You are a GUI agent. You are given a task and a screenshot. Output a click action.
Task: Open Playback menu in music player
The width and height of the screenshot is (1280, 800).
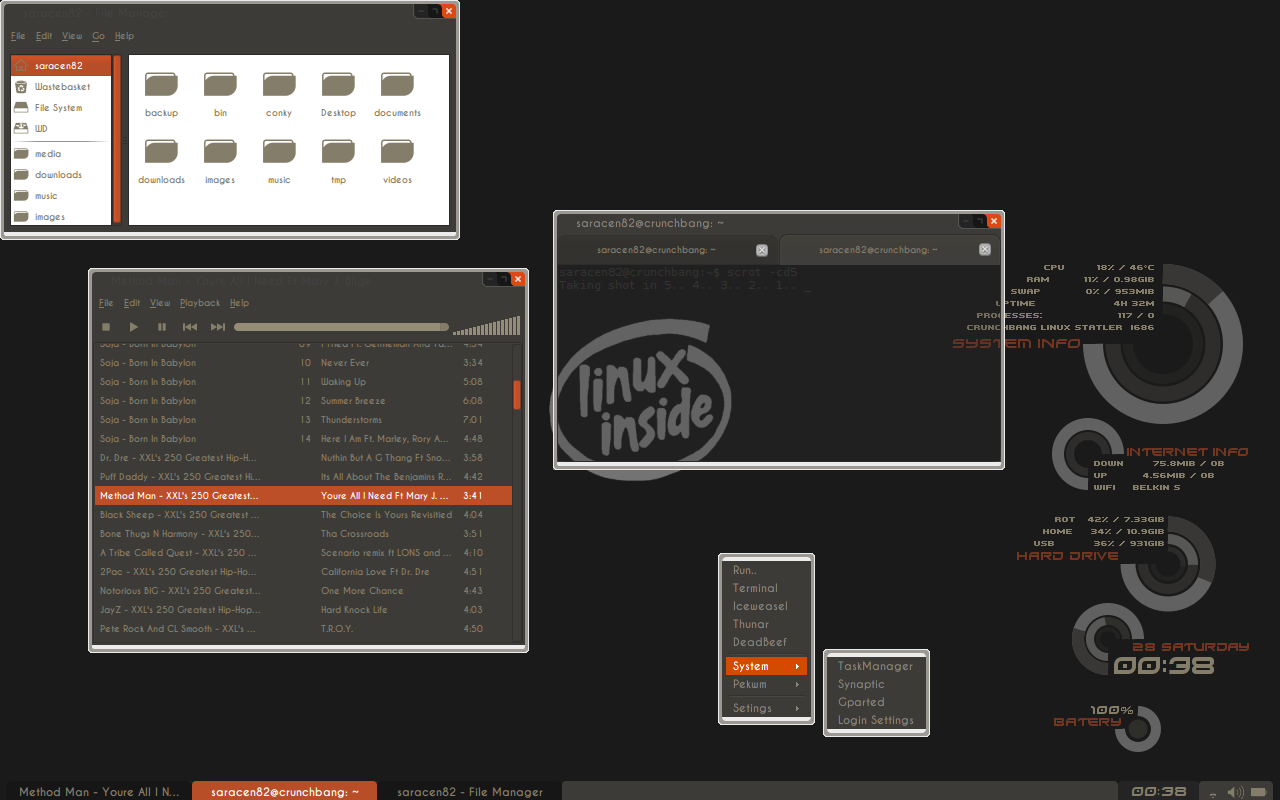[x=200, y=303]
